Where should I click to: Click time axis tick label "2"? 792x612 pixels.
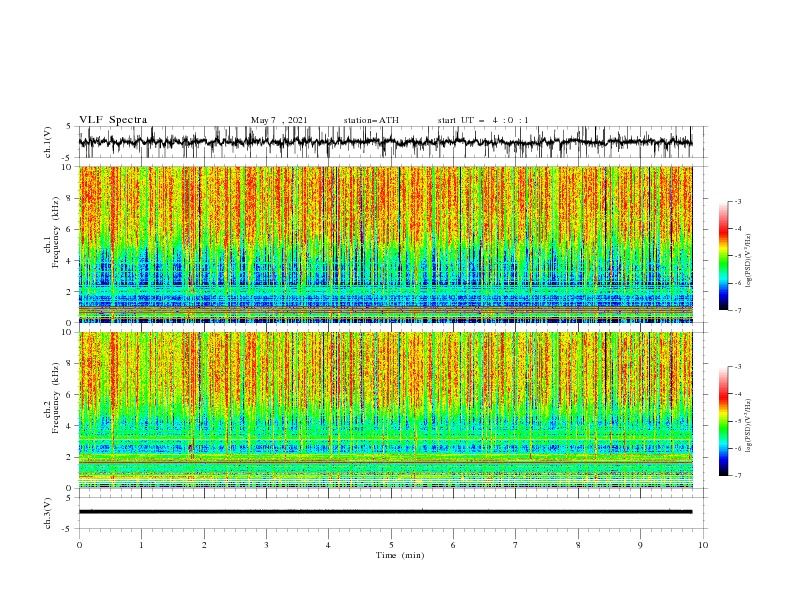(x=204, y=545)
